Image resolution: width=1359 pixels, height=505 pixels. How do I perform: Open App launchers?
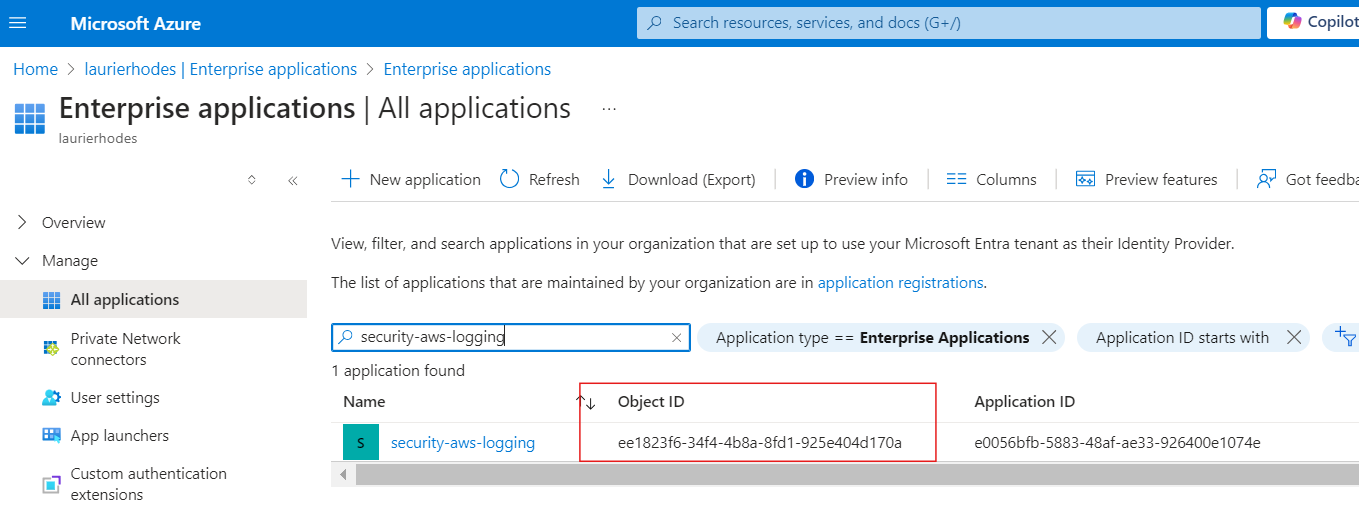click(x=119, y=436)
